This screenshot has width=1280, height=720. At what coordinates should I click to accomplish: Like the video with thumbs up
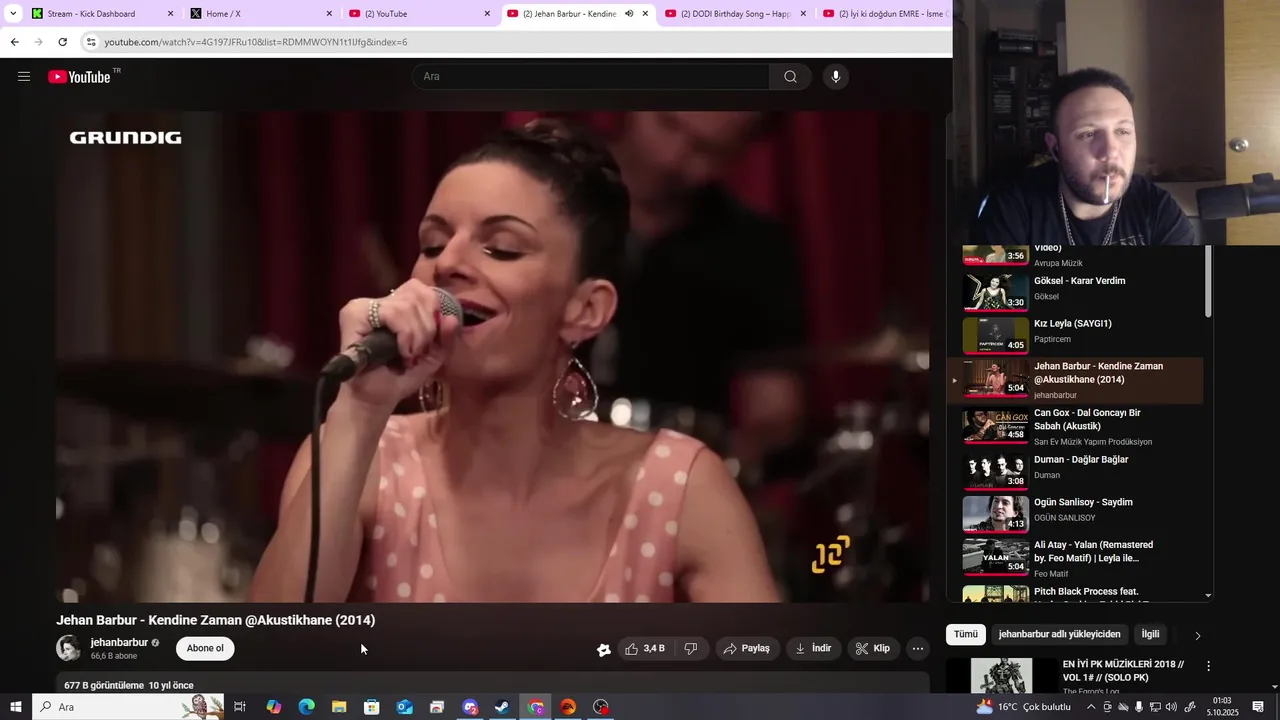click(x=644, y=649)
